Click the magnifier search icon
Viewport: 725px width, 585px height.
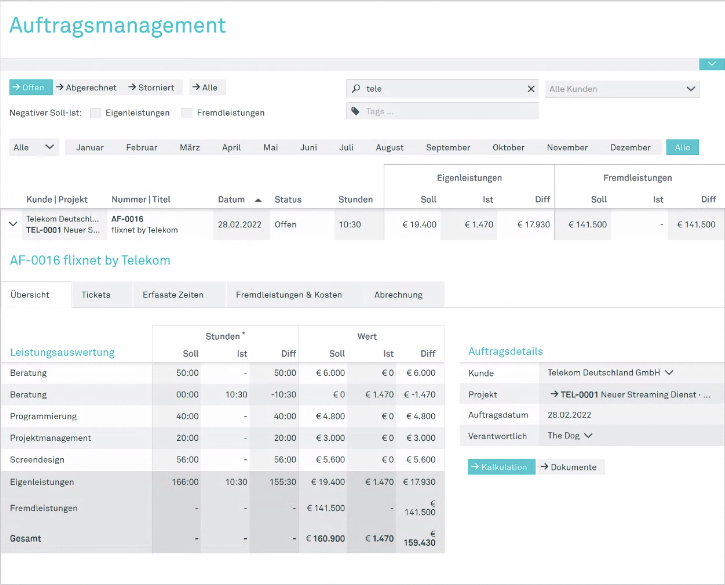[x=356, y=88]
